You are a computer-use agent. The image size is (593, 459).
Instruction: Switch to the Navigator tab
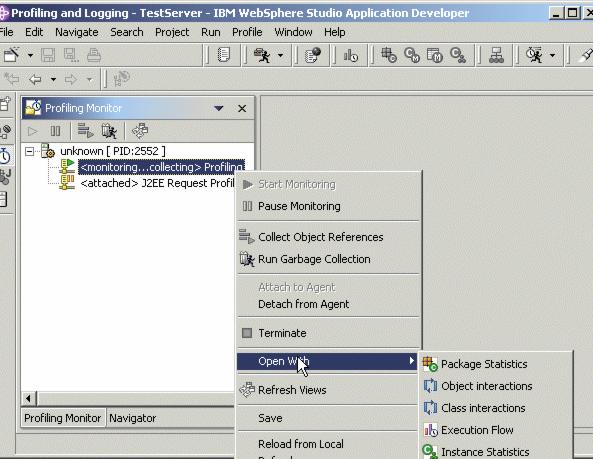pos(133,418)
